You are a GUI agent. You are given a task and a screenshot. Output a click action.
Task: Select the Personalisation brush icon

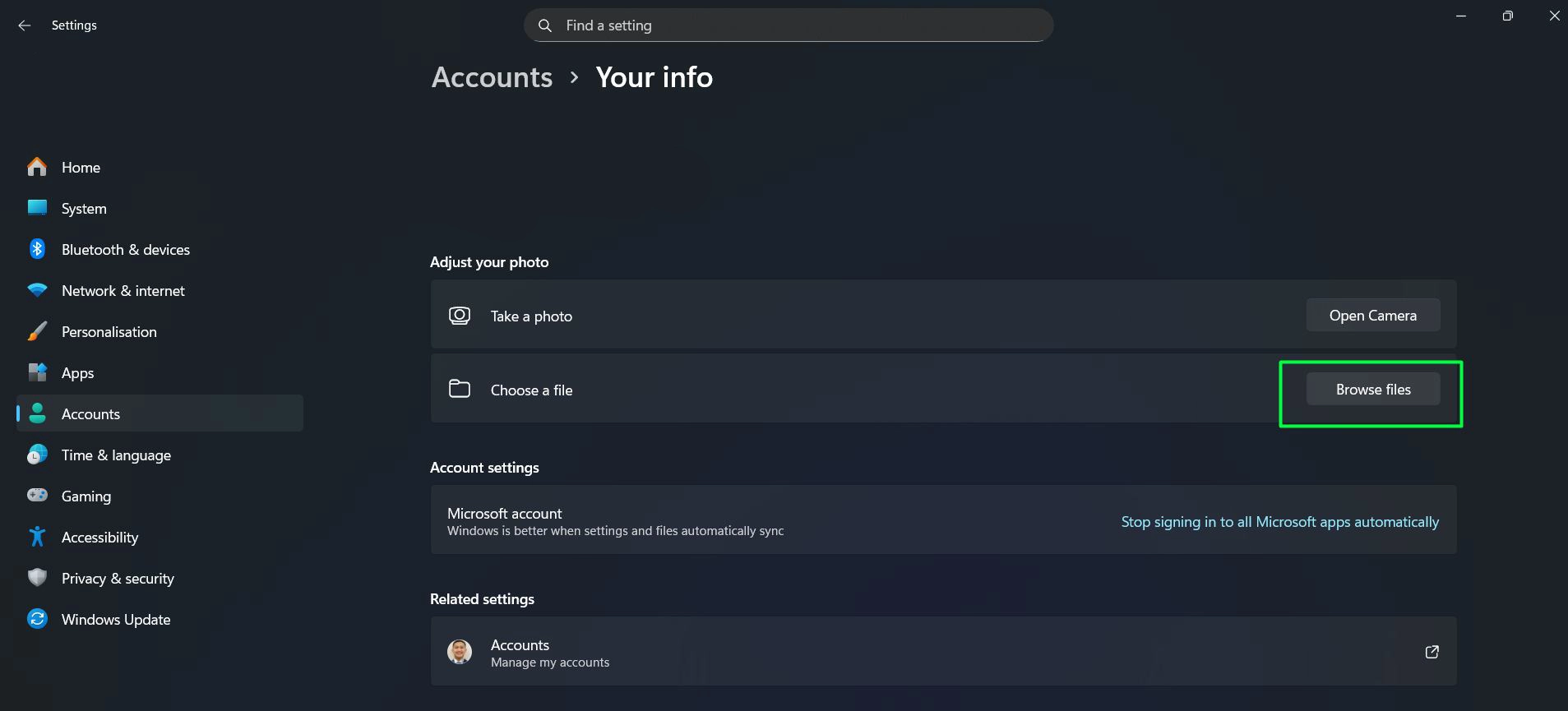point(37,330)
